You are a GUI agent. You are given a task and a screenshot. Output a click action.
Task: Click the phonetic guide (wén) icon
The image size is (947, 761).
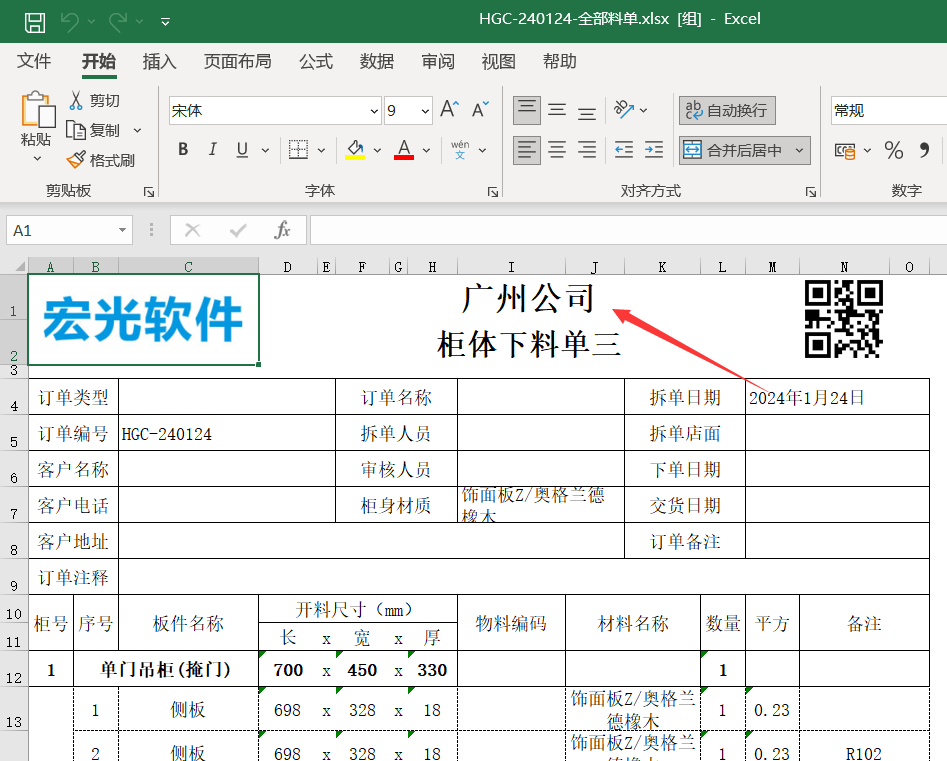[x=460, y=149]
